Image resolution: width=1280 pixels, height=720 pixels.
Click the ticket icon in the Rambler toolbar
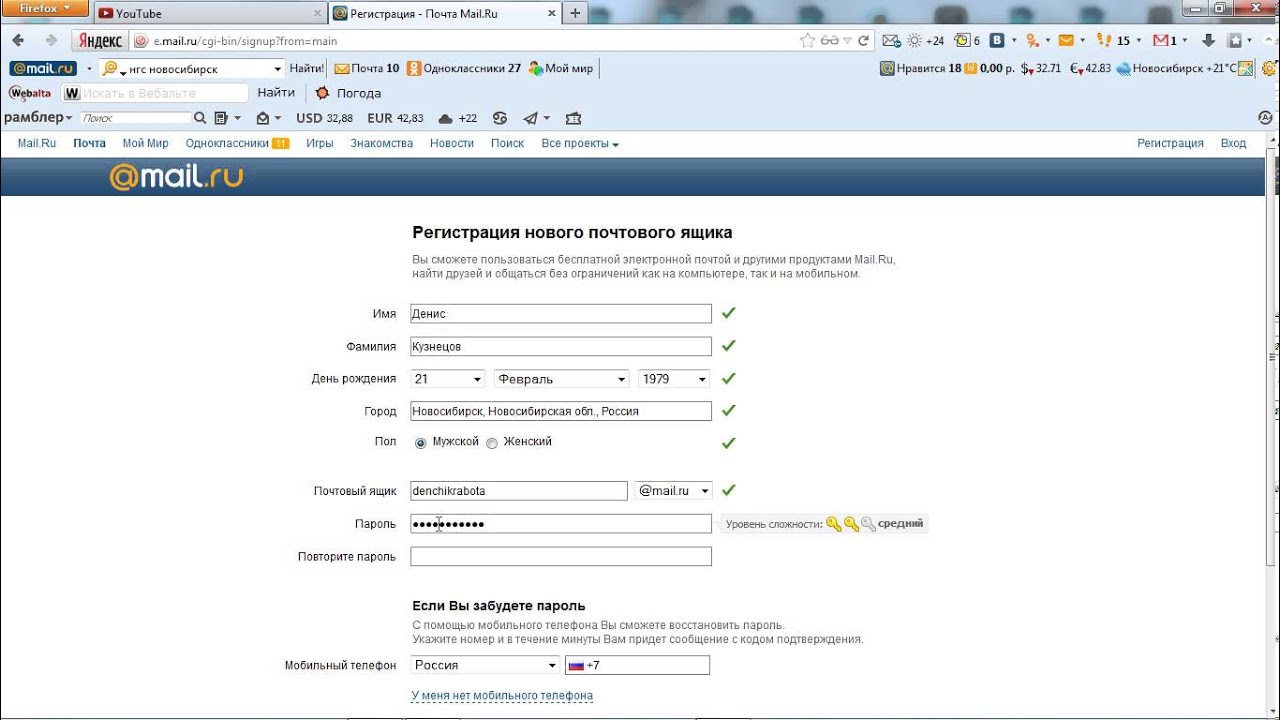pos(573,118)
